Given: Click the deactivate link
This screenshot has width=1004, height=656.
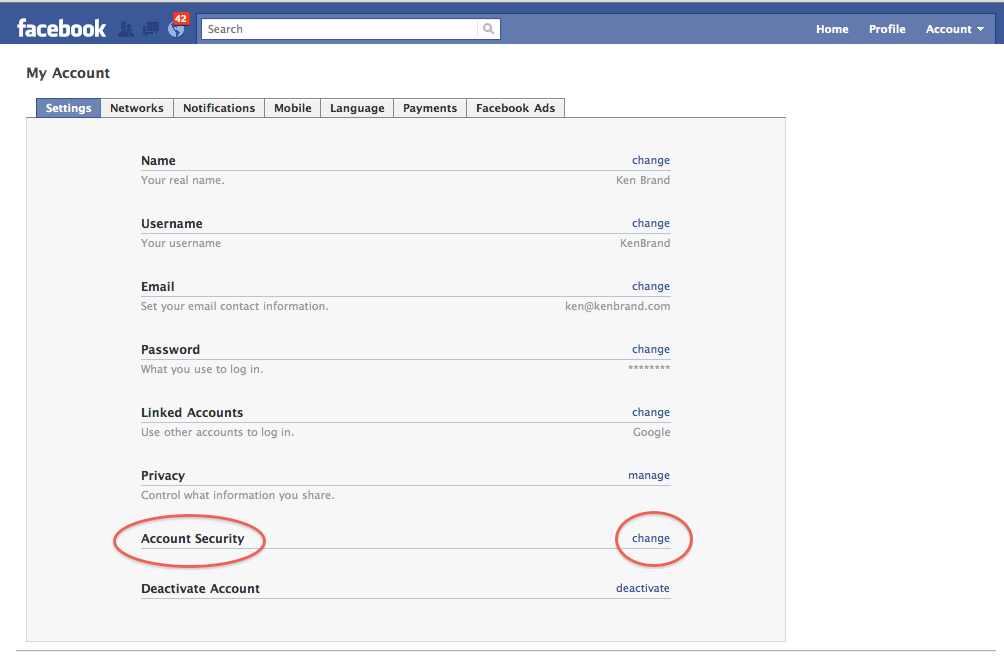Looking at the screenshot, I should pos(643,588).
